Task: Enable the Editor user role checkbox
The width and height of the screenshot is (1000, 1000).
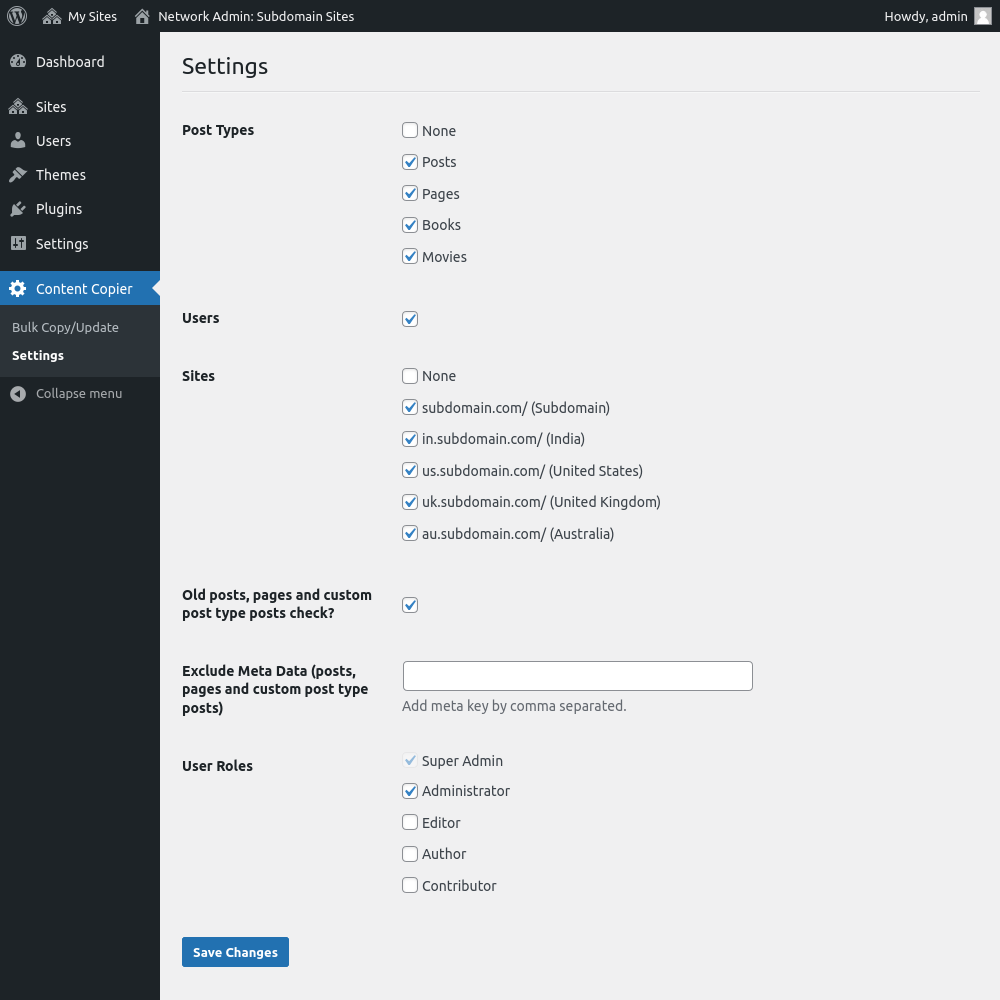Action: click(x=410, y=822)
